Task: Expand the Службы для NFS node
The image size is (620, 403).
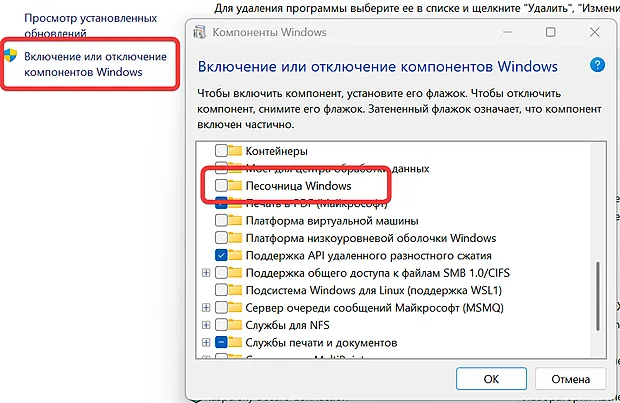Action: coord(206,325)
